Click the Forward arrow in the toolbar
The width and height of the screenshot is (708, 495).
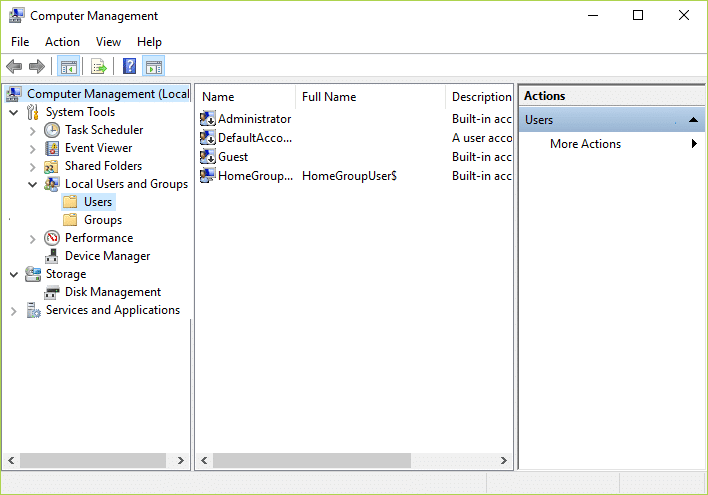[x=37, y=67]
